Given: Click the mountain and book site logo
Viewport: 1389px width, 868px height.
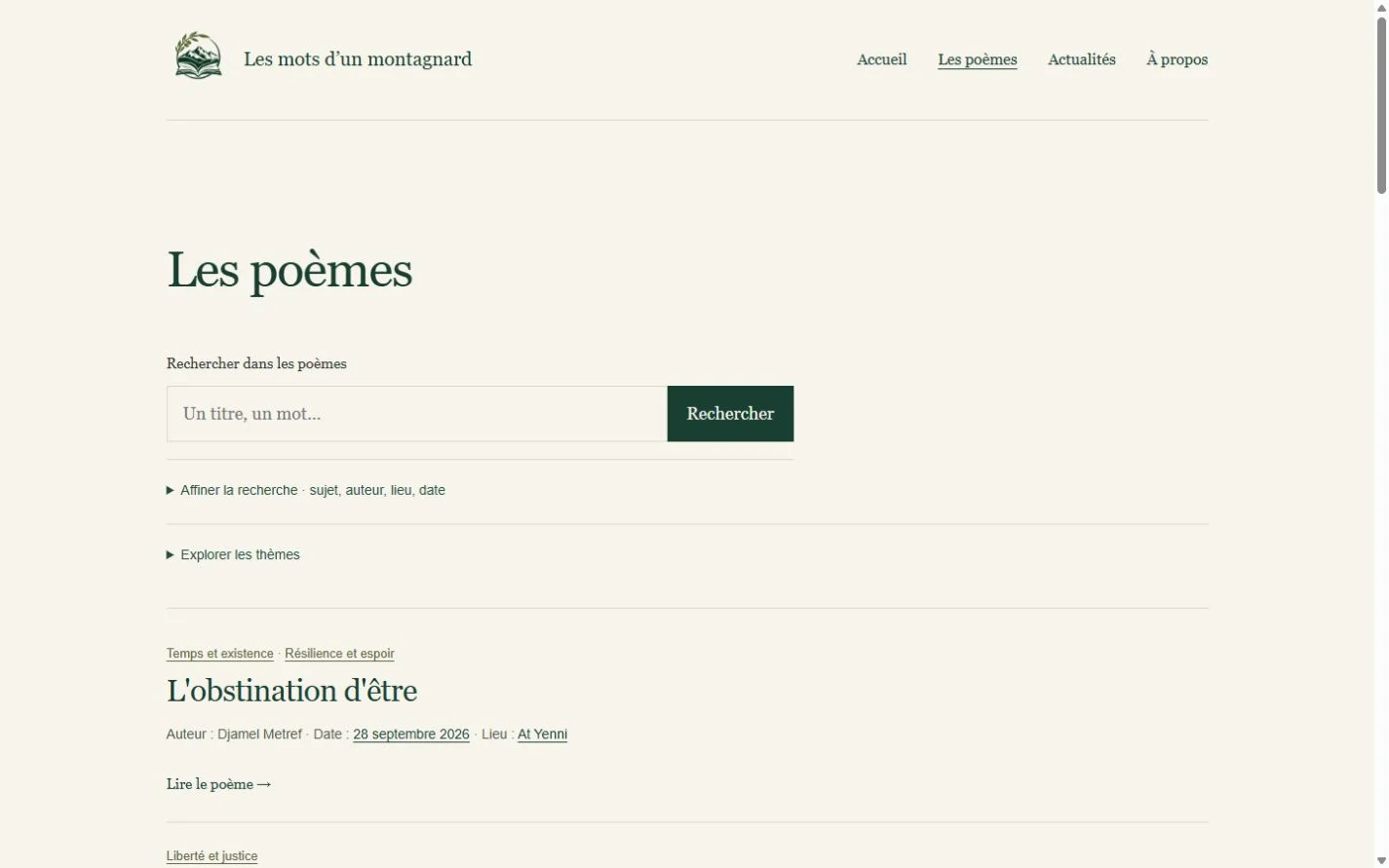Looking at the screenshot, I should 198,56.
